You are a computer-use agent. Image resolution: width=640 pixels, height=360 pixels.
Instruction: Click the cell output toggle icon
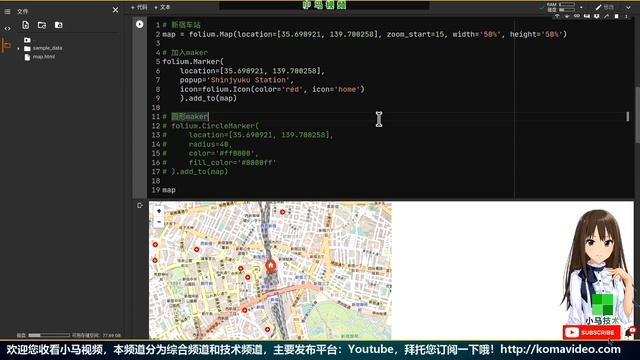click(x=140, y=205)
